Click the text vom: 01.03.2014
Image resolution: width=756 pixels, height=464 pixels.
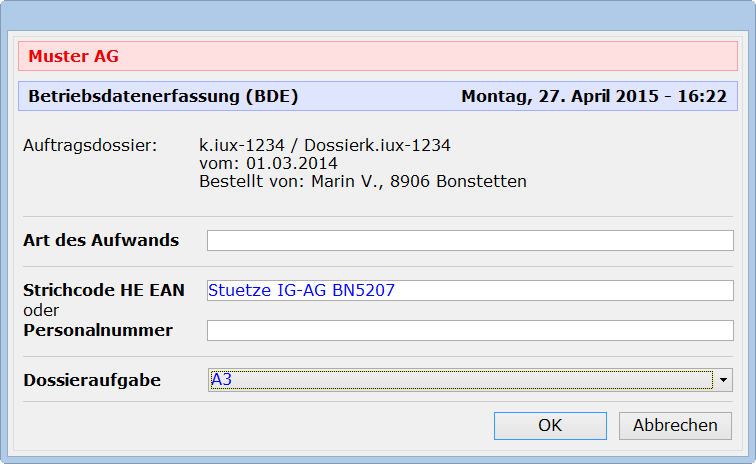point(269,164)
